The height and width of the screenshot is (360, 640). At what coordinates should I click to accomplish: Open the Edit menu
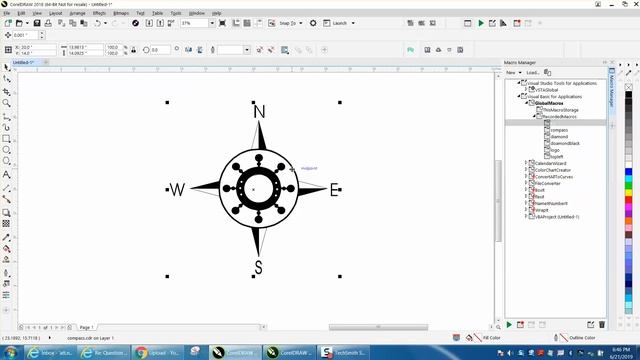(21, 13)
